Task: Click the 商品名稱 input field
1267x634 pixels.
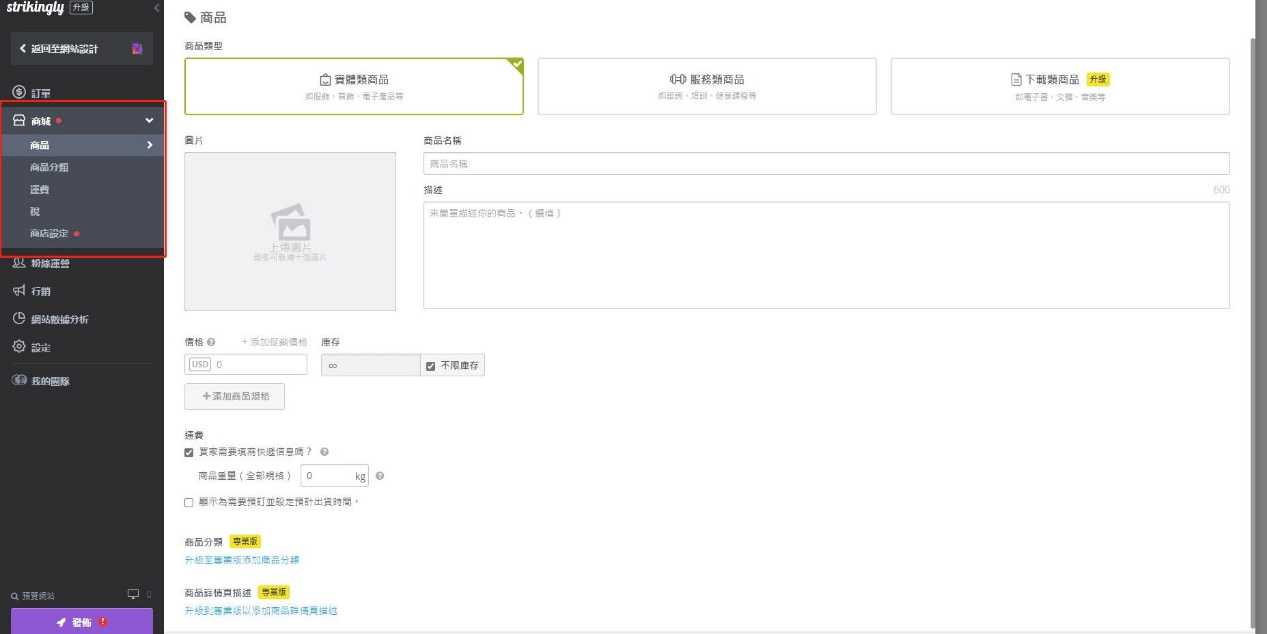Action: pyautogui.click(x=823, y=161)
